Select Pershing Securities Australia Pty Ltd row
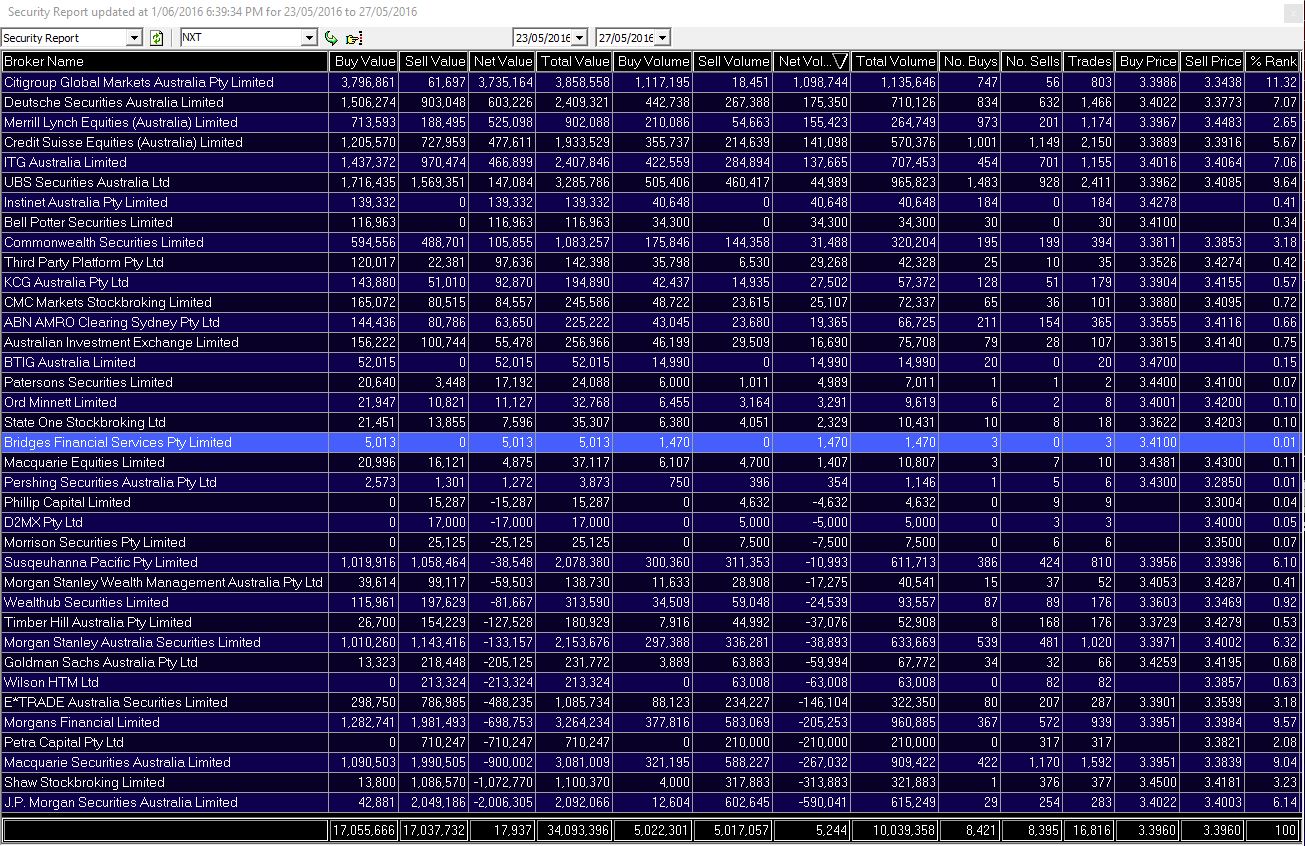 [x=650, y=482]
